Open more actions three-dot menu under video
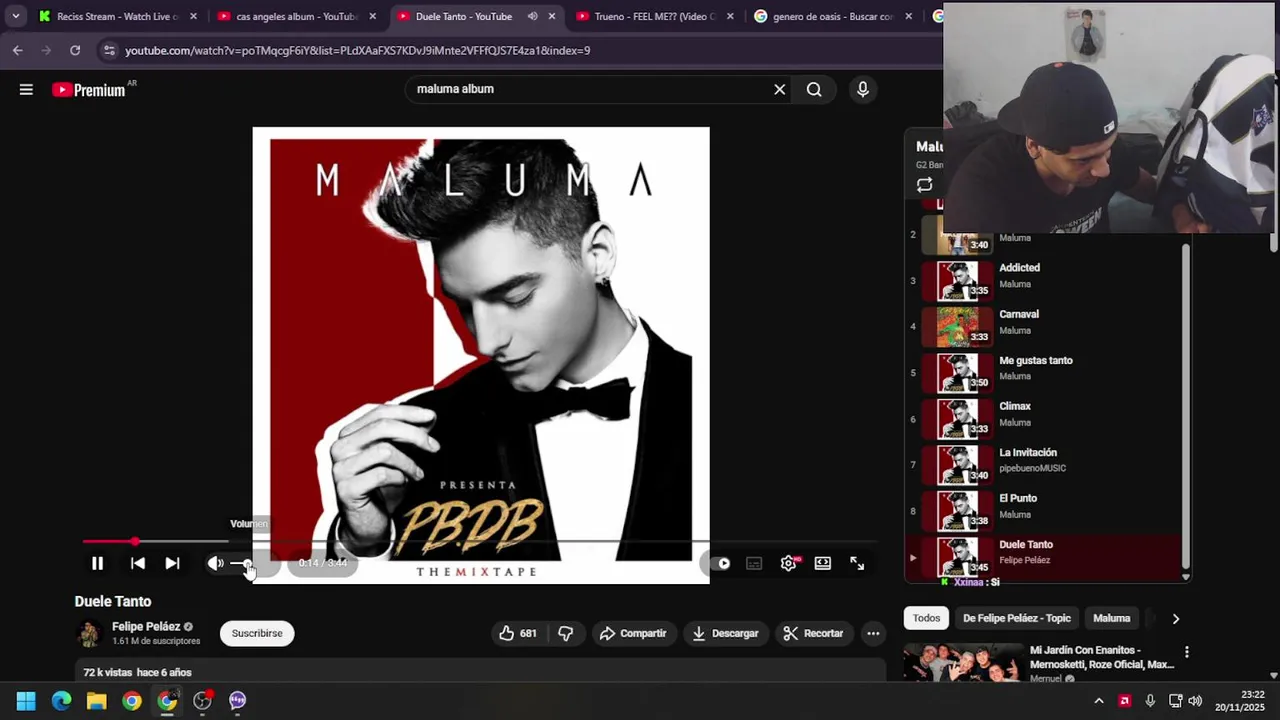This screenshot has width=1280, height=720. point(873,633)
